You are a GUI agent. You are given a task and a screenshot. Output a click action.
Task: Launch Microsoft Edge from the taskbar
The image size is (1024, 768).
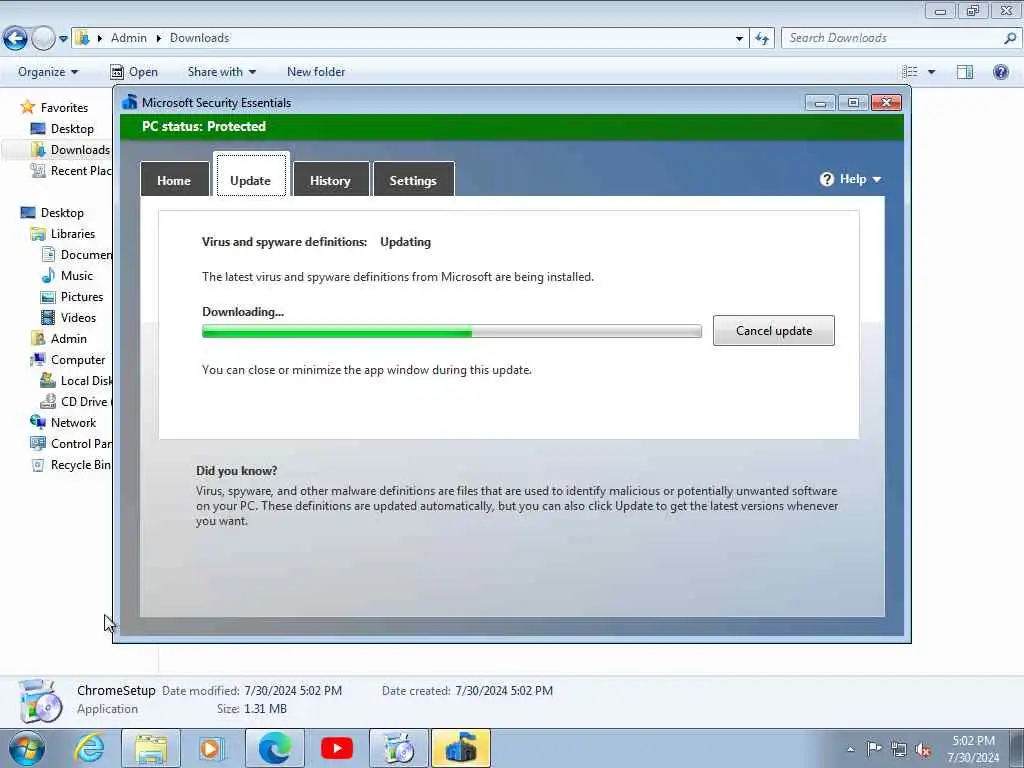pyautogui.click(x=275, y=748)
